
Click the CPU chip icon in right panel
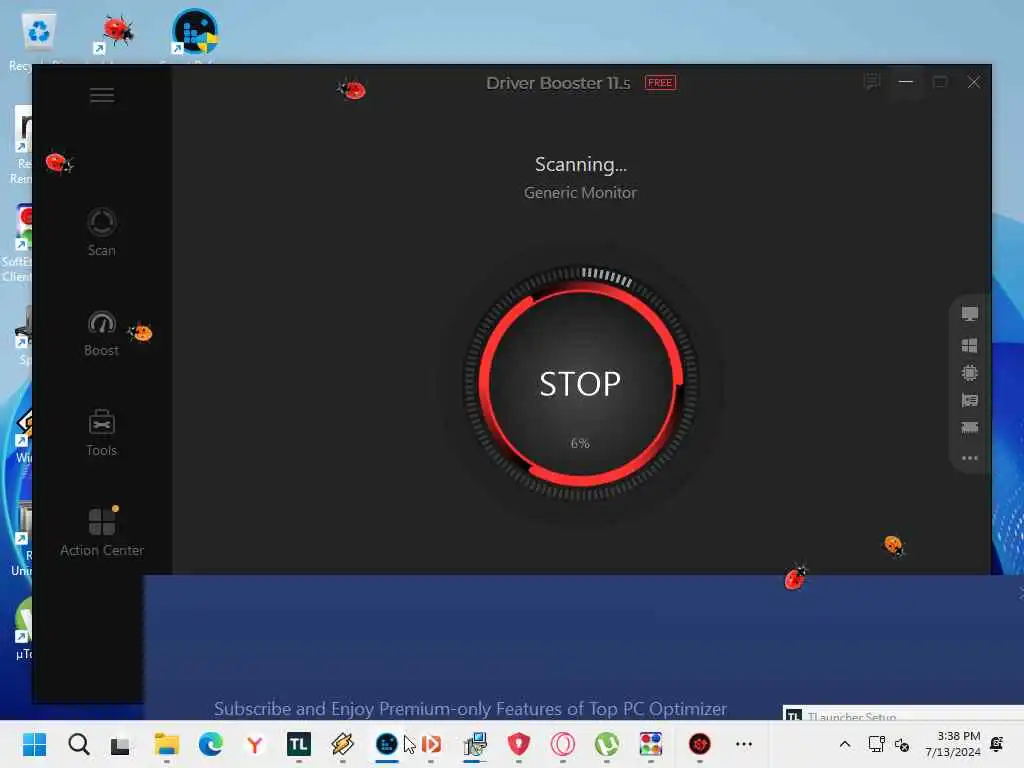(x=970, y=373)
